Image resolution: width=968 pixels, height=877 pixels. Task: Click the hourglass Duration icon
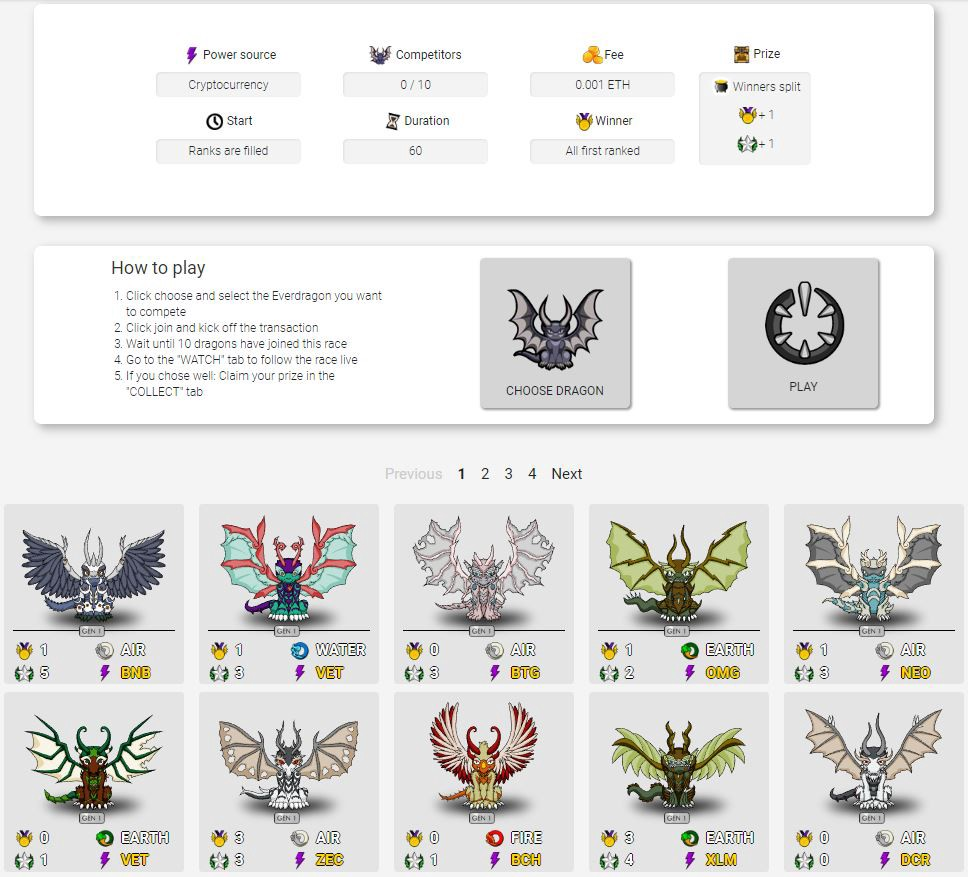(393, 121)
